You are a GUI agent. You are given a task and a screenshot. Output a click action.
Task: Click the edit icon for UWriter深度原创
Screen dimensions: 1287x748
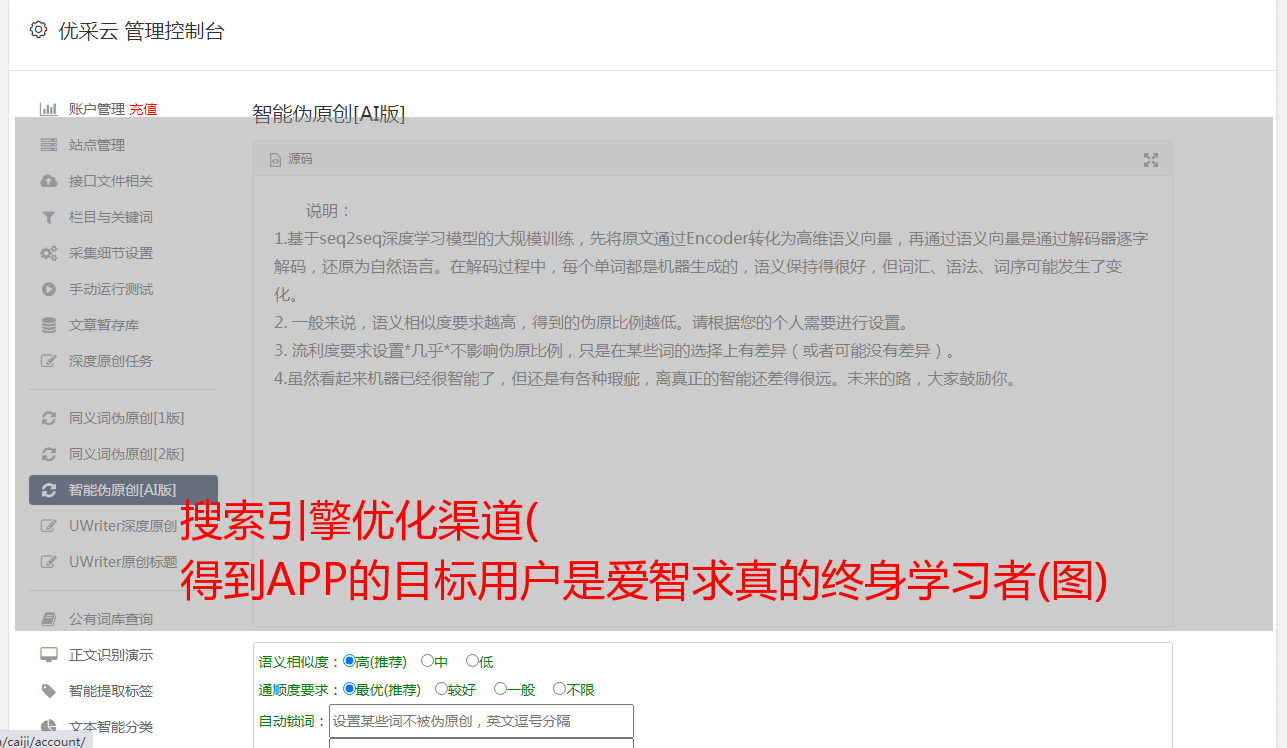(x=48, y=526)
